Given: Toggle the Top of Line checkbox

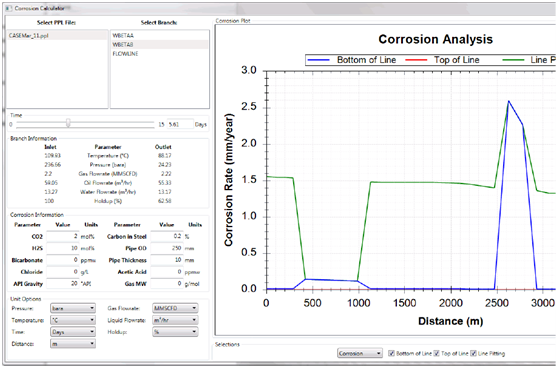Looking at the screenshot, I should [x=436, y=353].
